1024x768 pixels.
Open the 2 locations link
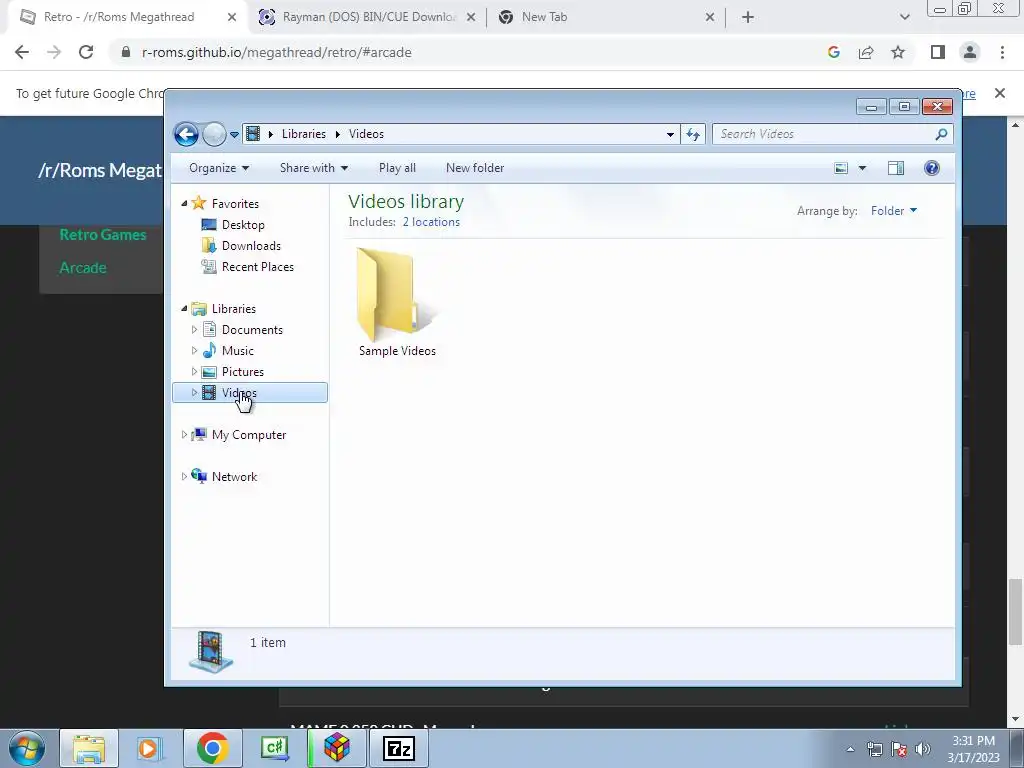click(431, 222)
